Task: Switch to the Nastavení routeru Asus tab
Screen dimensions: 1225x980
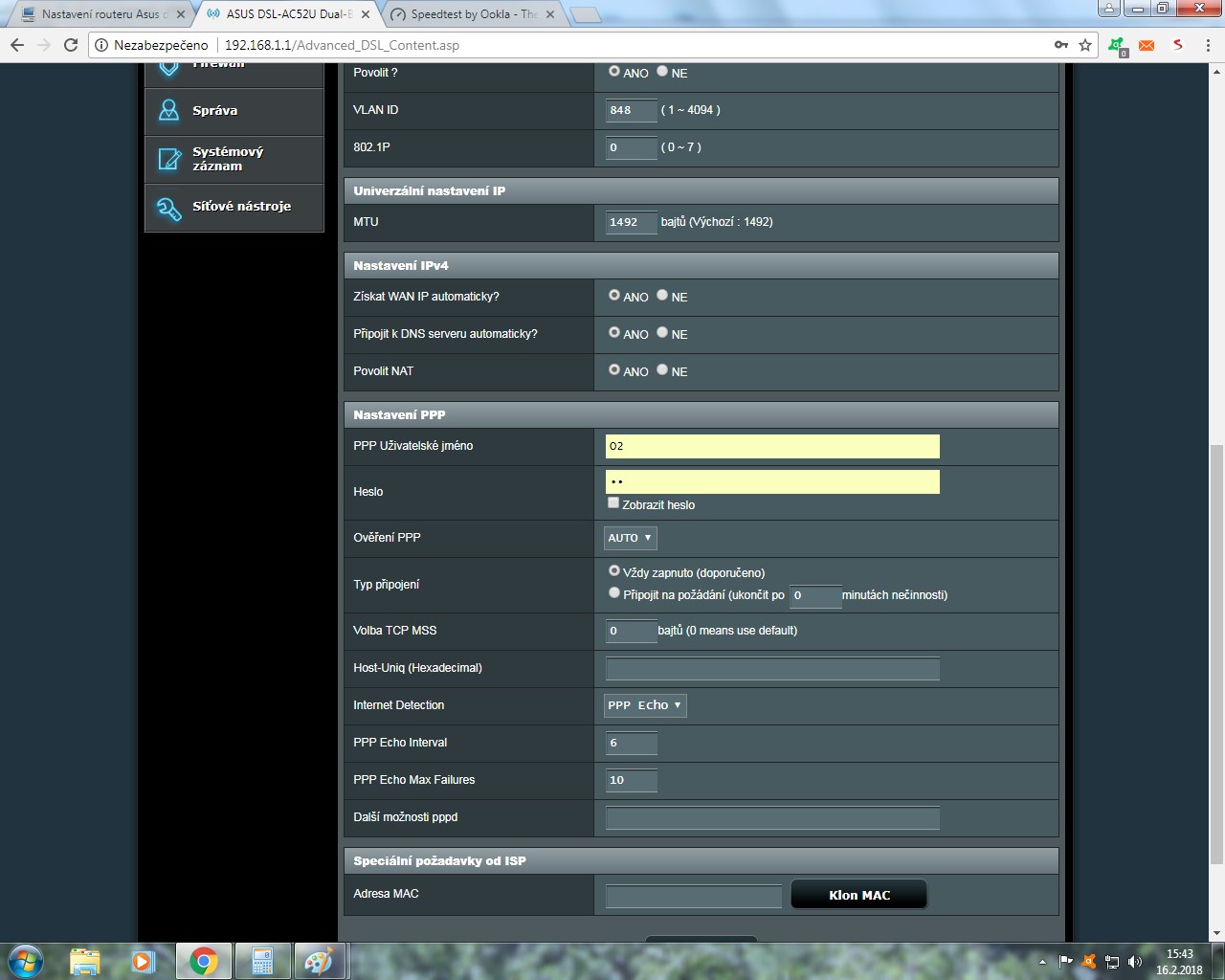Action: tap(100, 14)
